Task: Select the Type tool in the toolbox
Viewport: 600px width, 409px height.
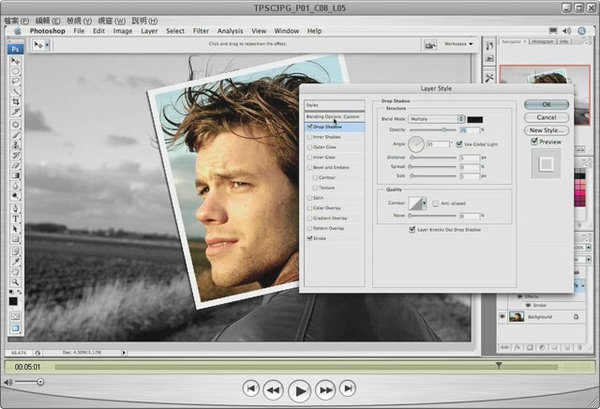Action: [16, 217]
